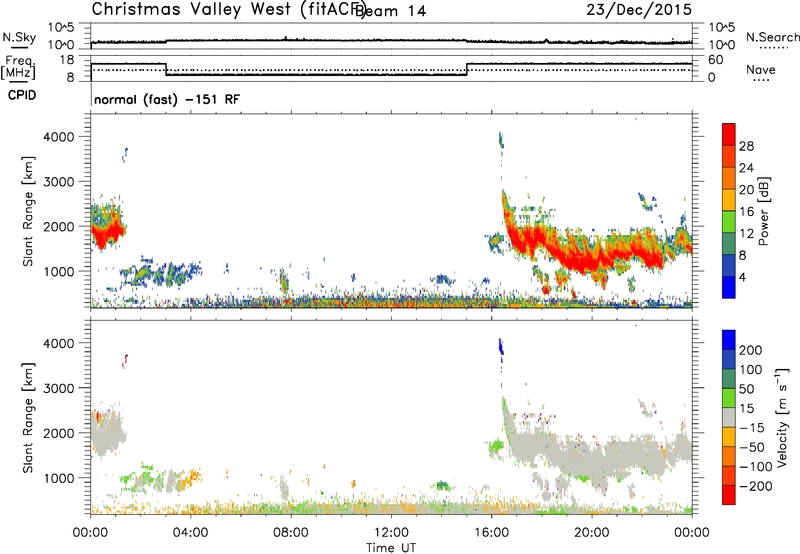Click the '12:00' time tick label
The image size is (800, 554).
391,533
